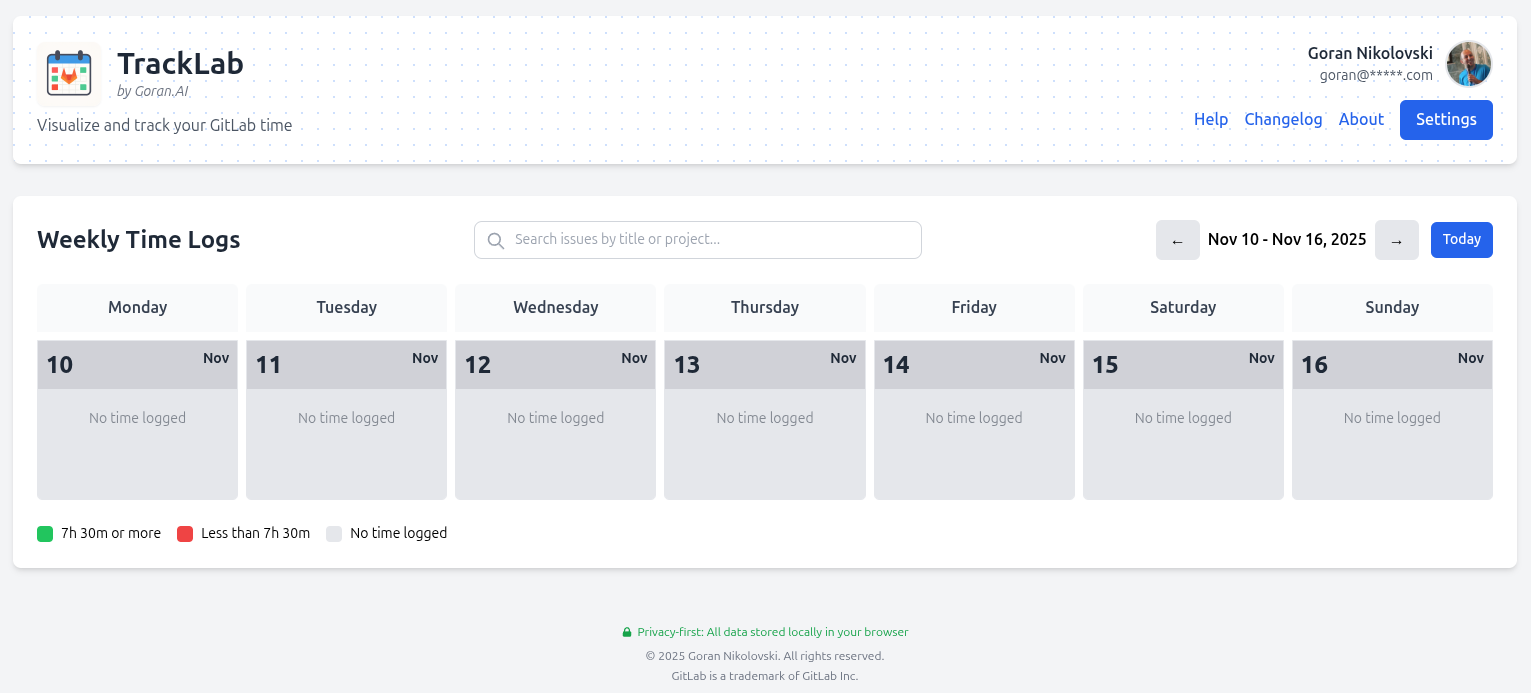Click the gray No time logged swatch

tap(334, 534)
